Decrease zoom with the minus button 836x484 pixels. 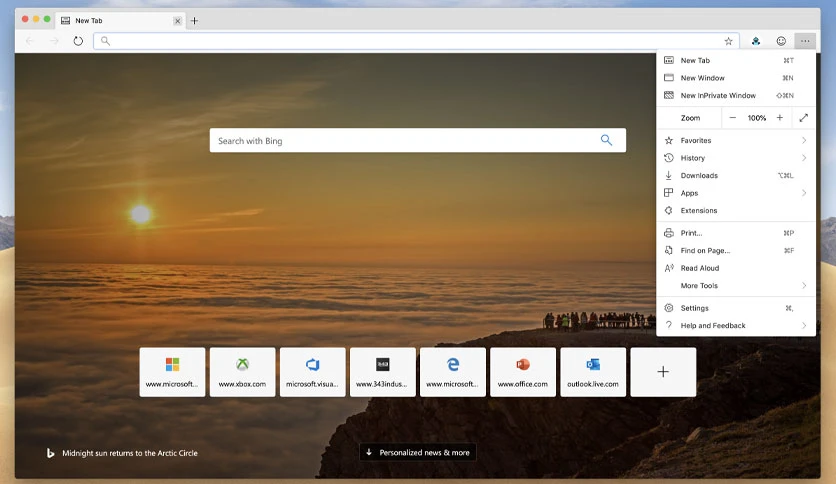(733, 118)
